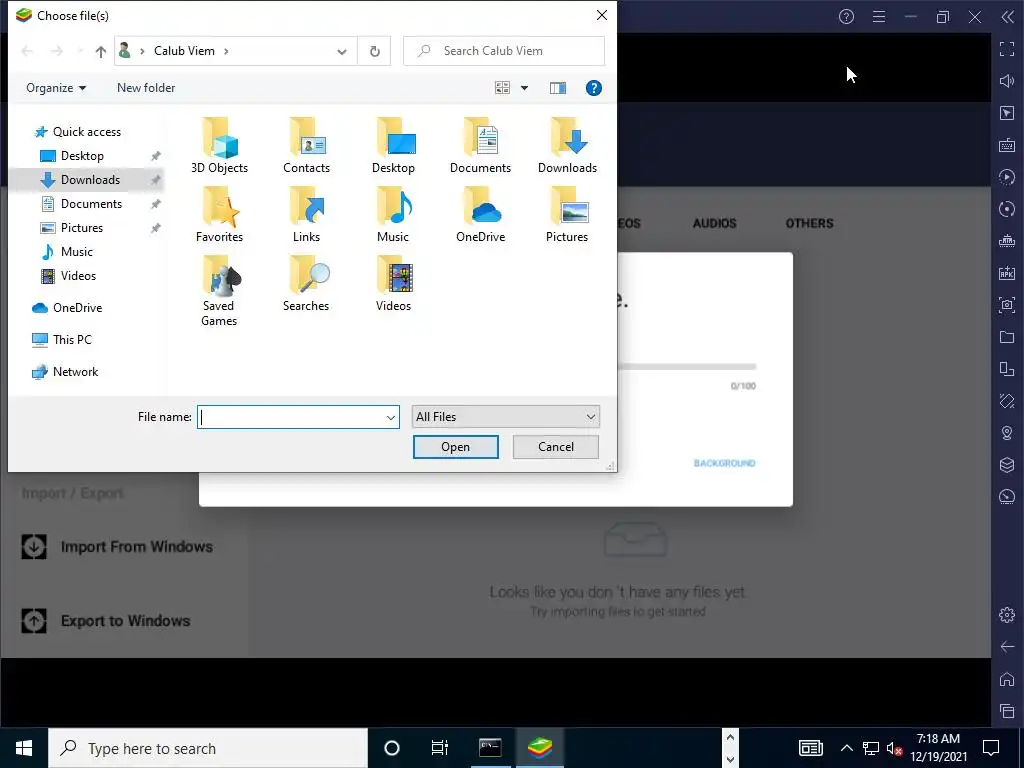
Task: Click Windows taskbar search box
Action: click(x=208, y=748)
